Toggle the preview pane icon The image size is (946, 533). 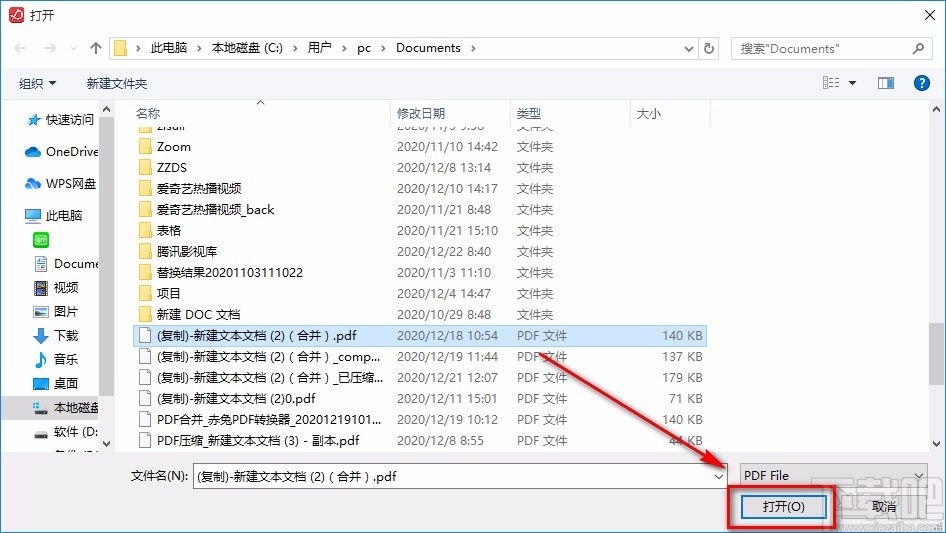886,83
